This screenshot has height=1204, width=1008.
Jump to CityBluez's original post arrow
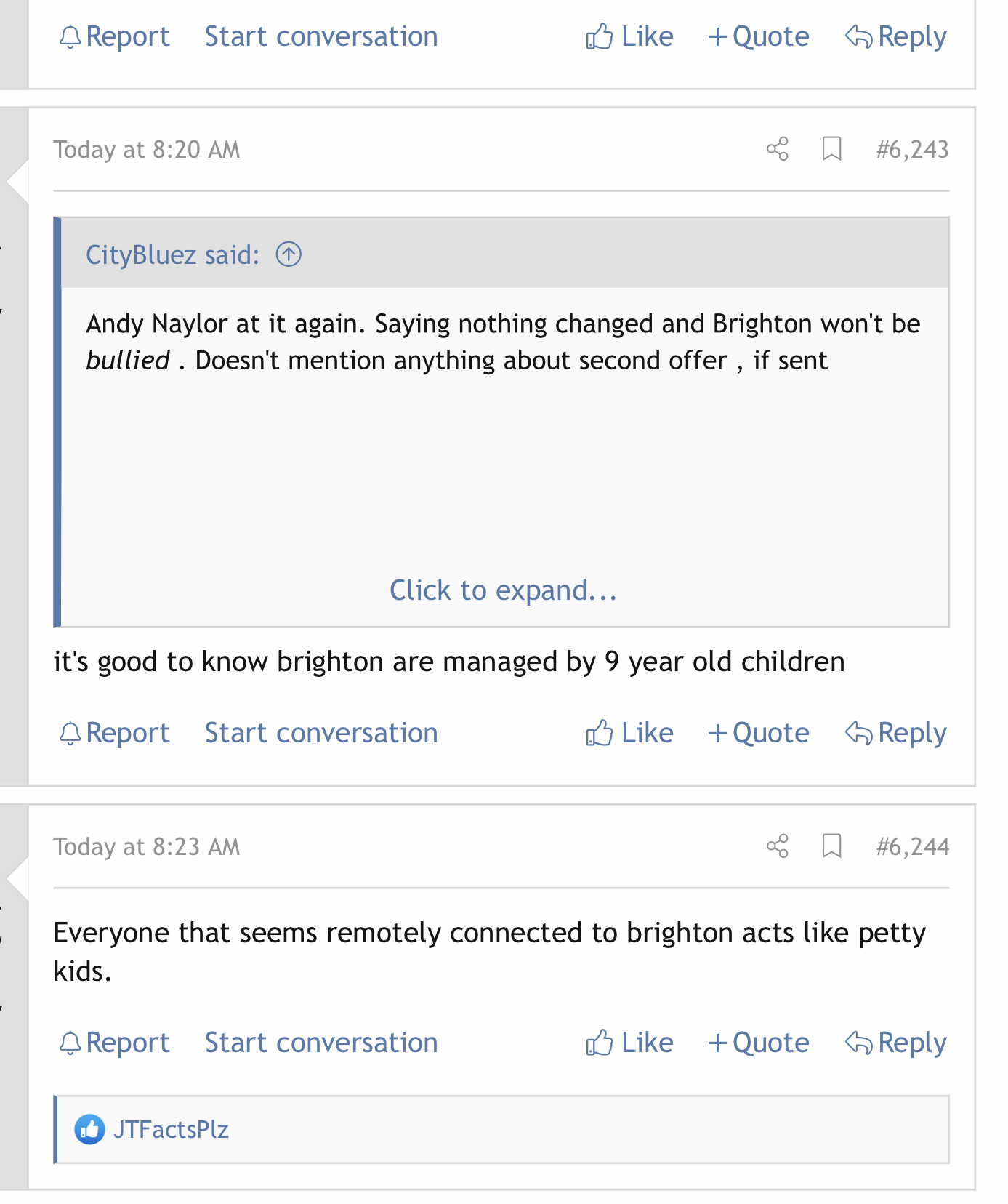tap(289, 254)
